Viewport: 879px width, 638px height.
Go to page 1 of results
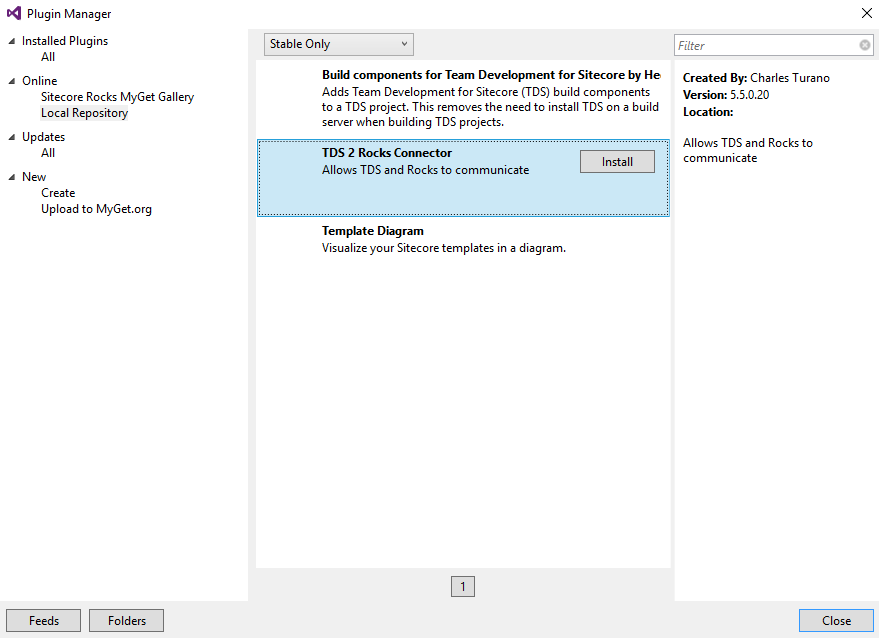pos(462,587)
